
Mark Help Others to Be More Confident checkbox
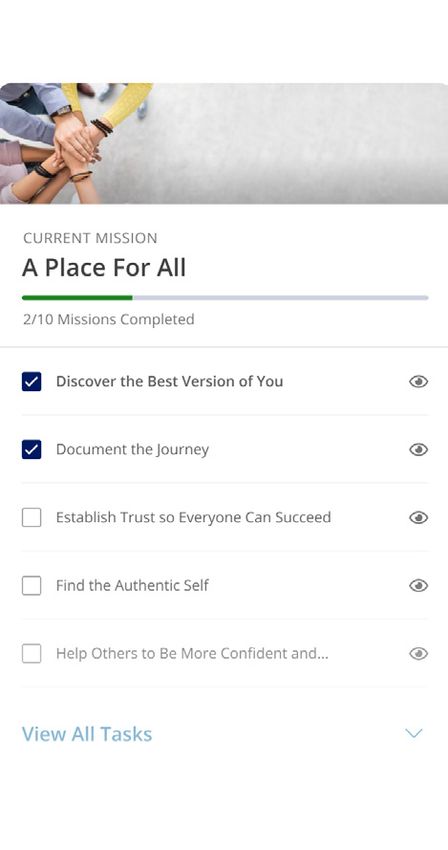point(31,654)
